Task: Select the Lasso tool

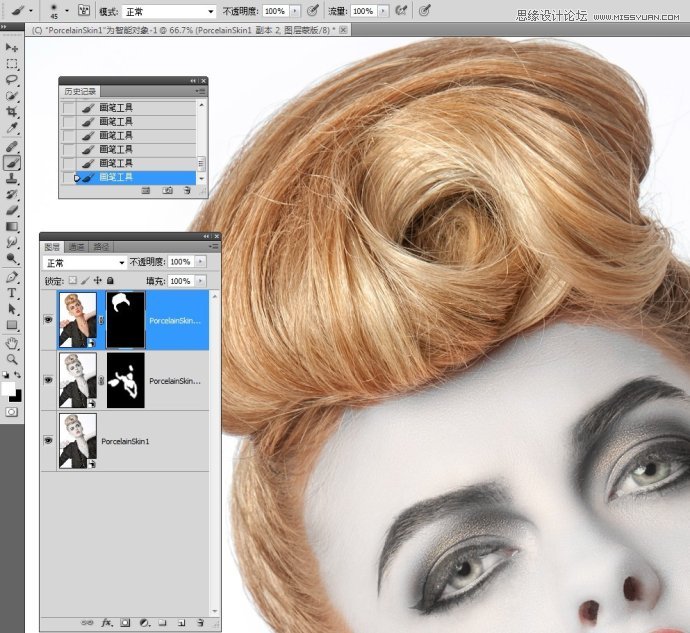Action: tap(12, 80)
